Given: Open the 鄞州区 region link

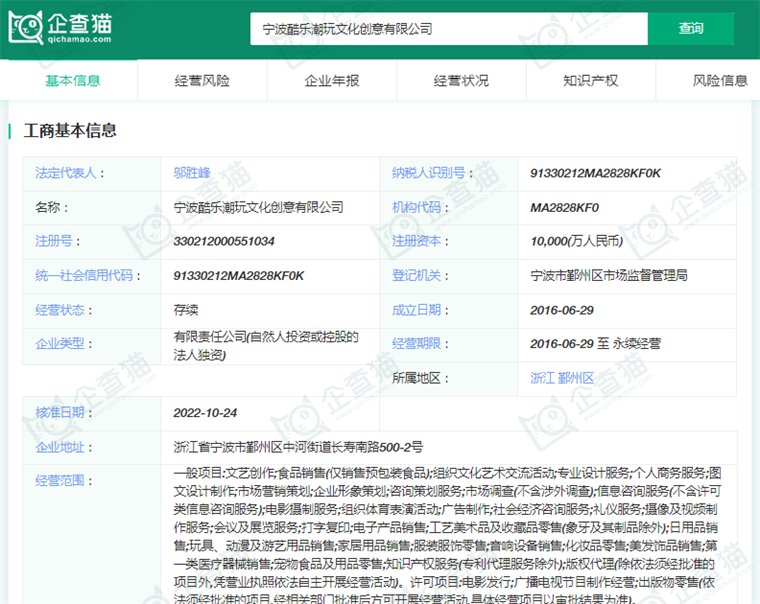Looking at the screenshot, I should 576,378.
